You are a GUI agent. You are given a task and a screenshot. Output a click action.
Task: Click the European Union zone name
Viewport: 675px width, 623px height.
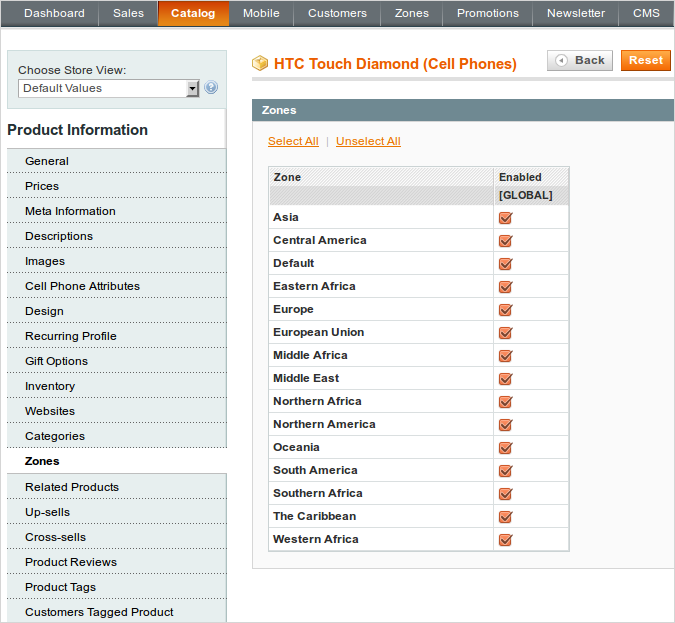coord(319,332)
